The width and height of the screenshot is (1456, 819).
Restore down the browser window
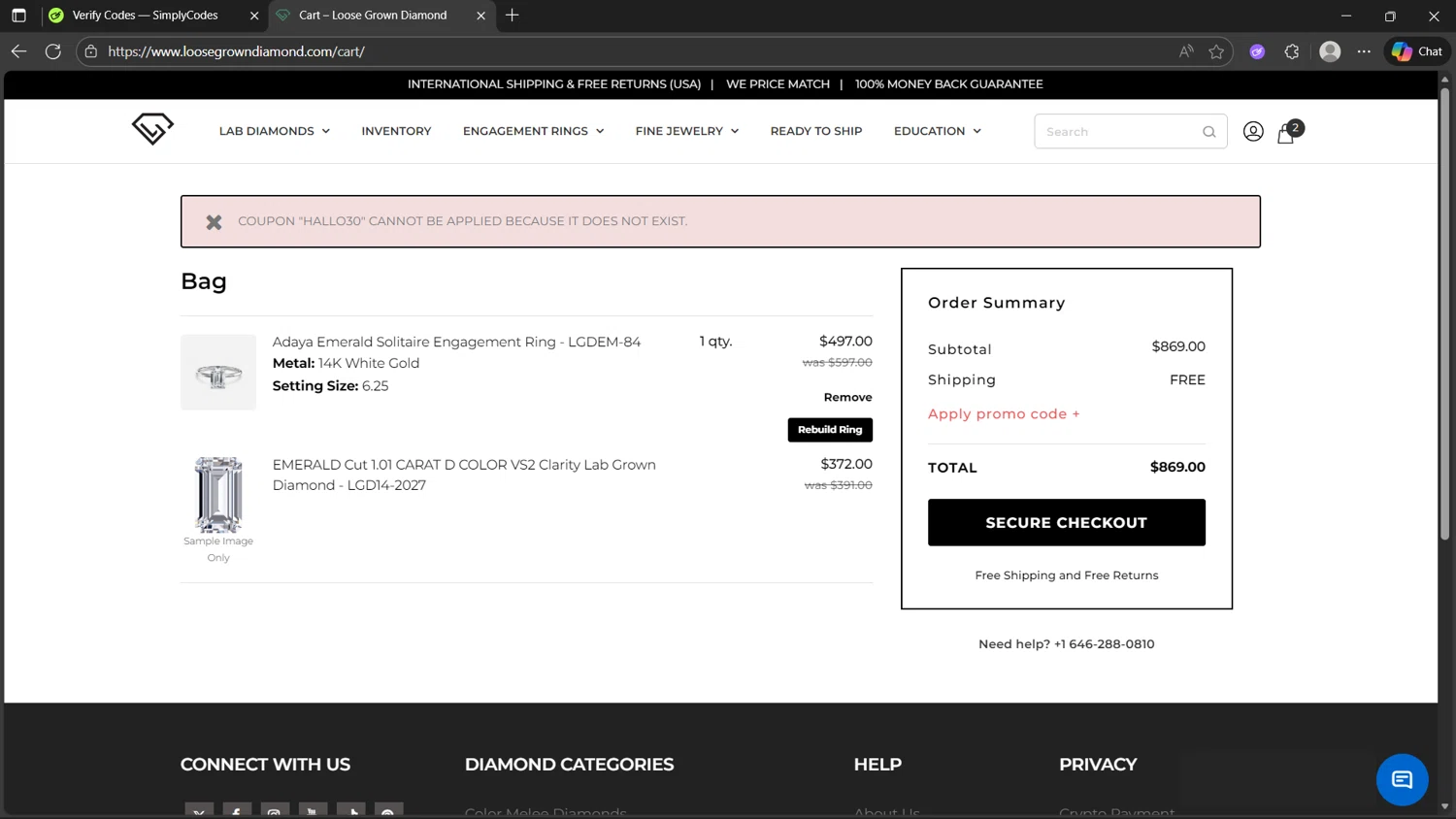pos(1390,16)
